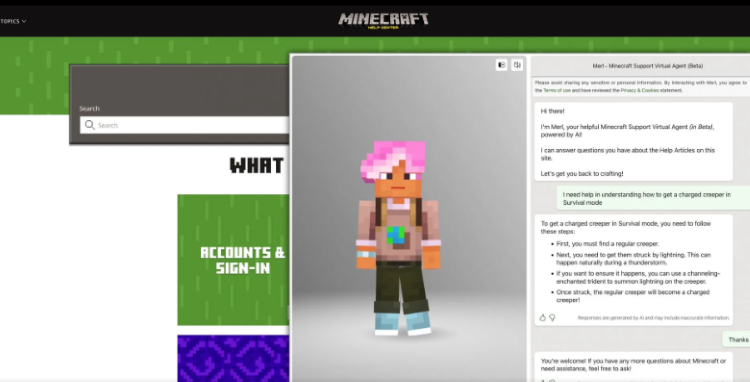Click the channeling-enchanted trident bullet point
Viewport: 750px width, 382px height.
point(638,277)
